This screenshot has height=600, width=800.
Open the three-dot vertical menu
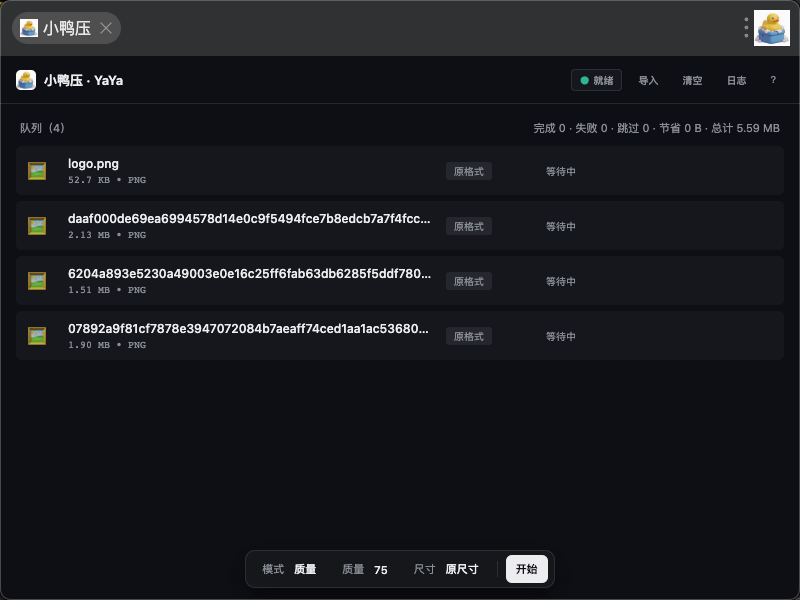click(746, 28)
